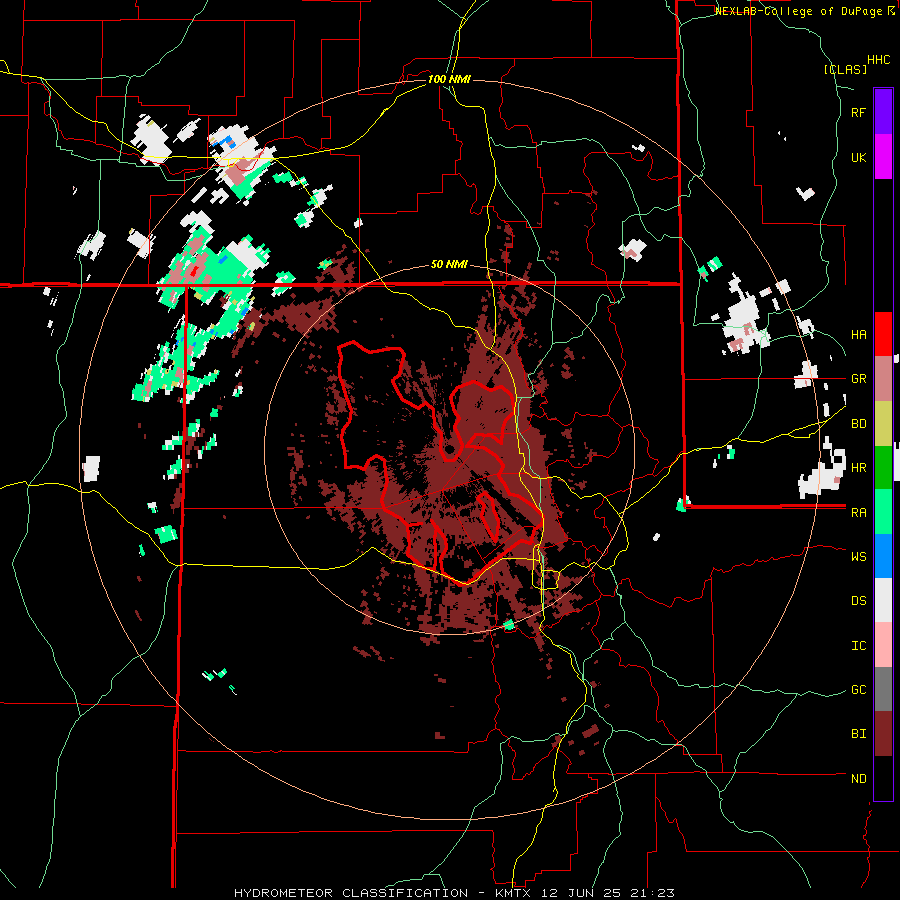Click the GC legend label
Viewport: 900px width, 900px height.
[858, 690]
